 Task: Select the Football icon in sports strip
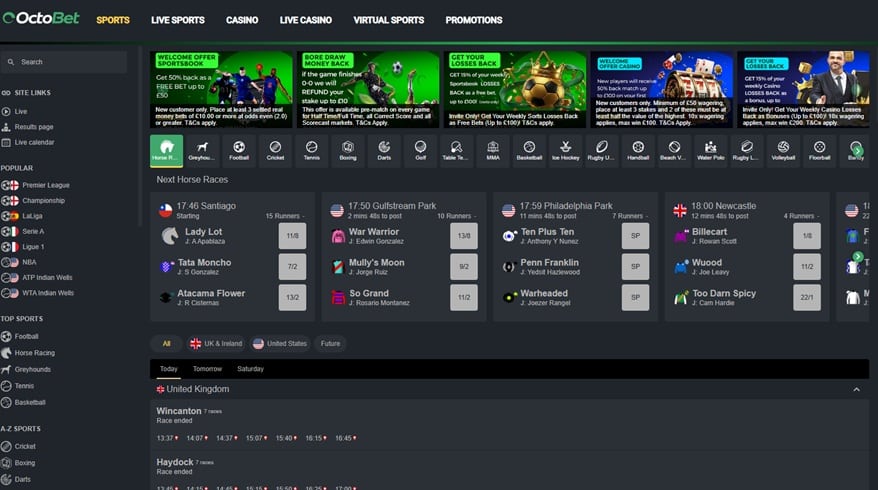[239, 151]
